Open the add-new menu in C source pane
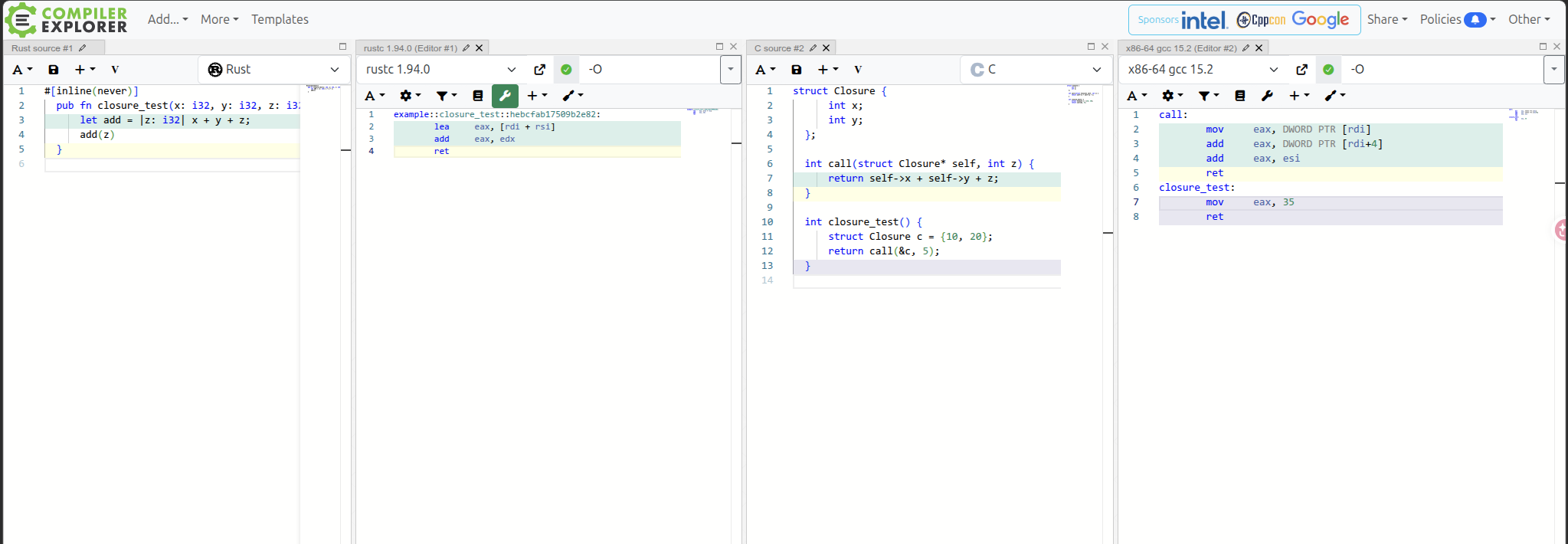Screen dimensions: 1568x544 coord(828,70)
